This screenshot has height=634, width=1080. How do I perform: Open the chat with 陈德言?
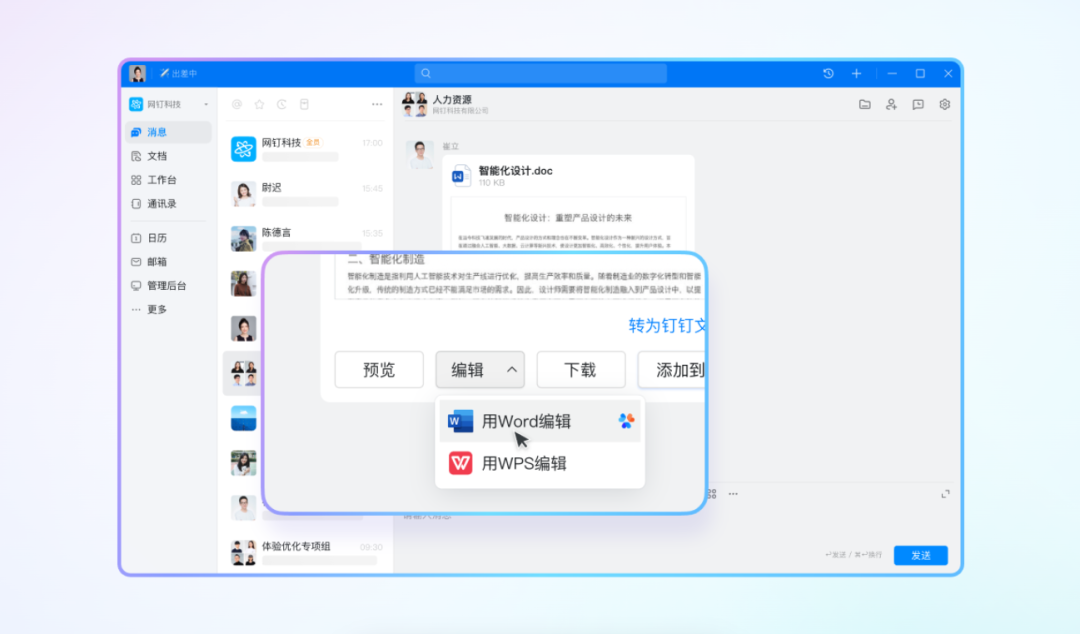pos(306,238)
